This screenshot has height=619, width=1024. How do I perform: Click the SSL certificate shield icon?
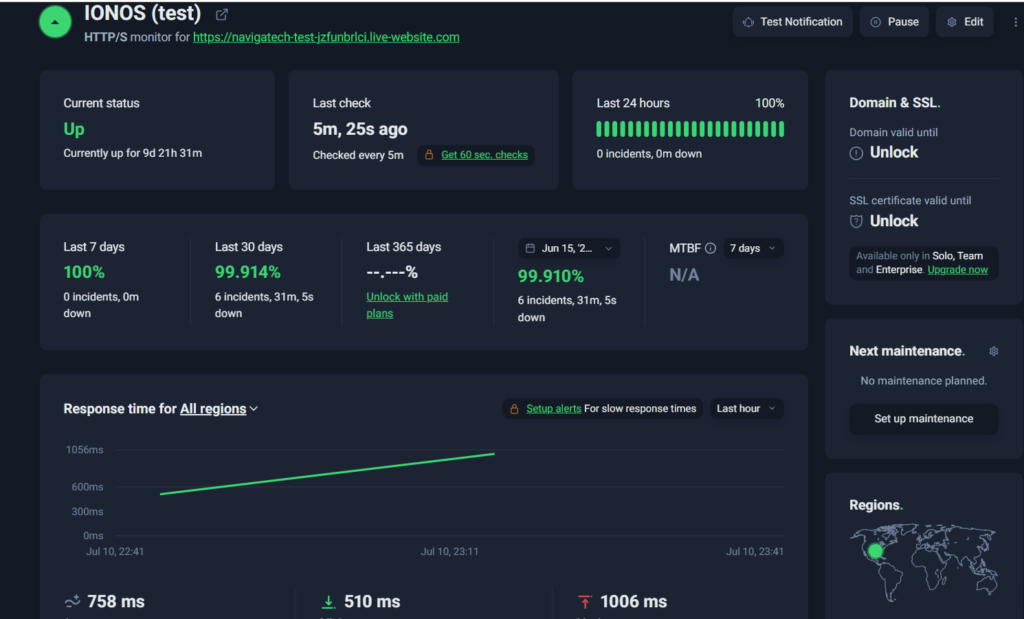[856, 221]
